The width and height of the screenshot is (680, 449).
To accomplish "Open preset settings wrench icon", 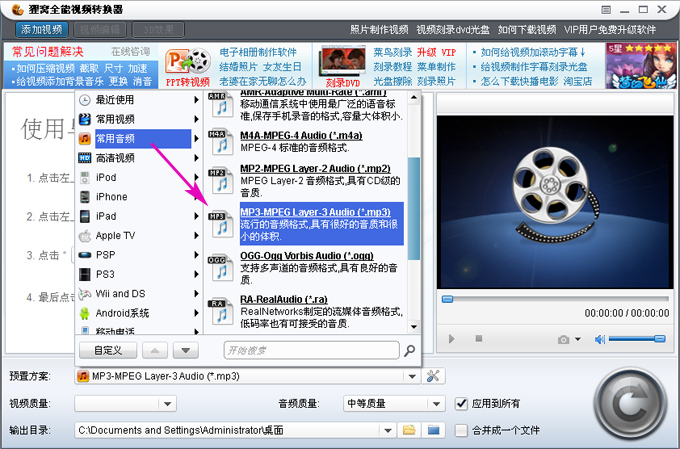I will point(433,376).
